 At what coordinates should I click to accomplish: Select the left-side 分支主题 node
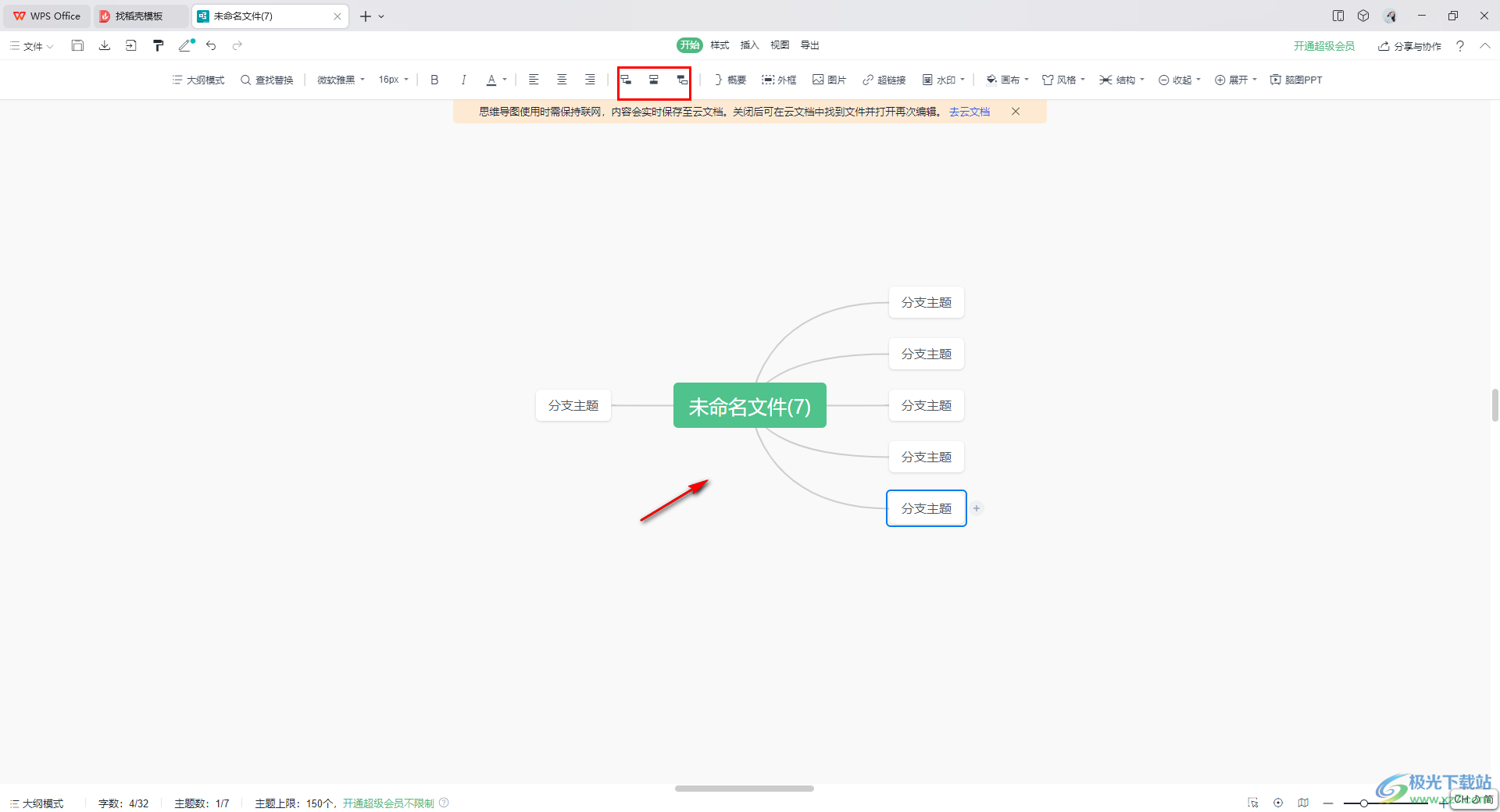573,405
